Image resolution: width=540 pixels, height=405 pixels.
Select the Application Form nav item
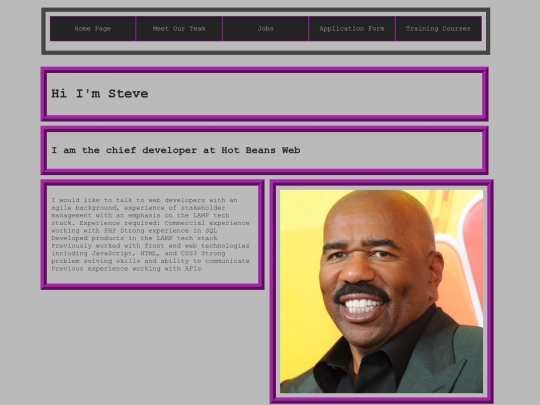click(x=352, y=29)
